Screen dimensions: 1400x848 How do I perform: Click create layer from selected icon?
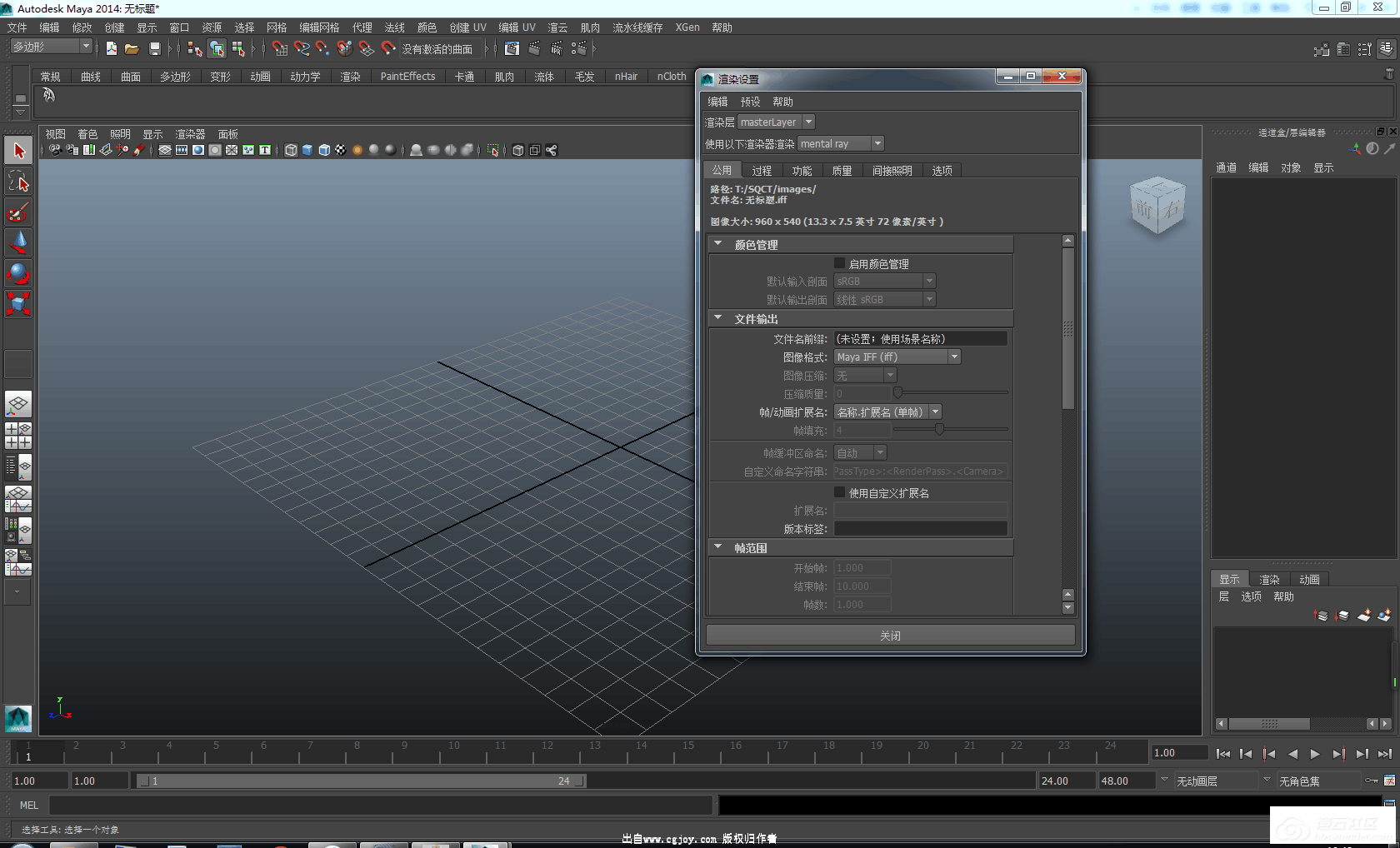coord(1384,616)
